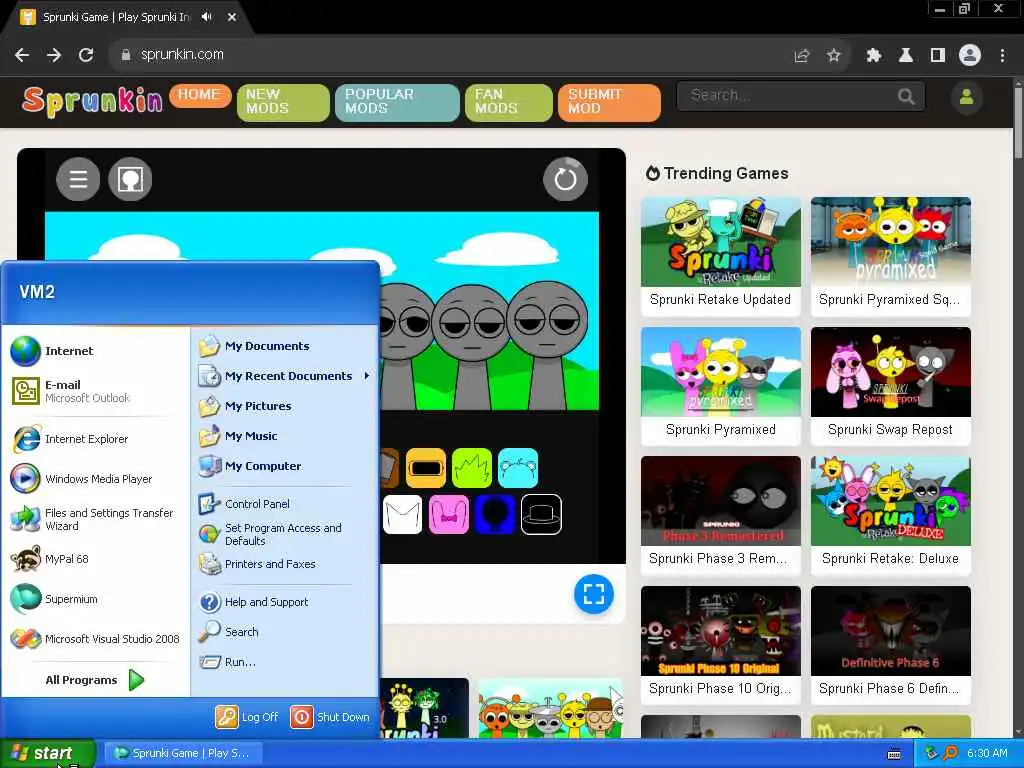The width and height of the screenshot is (1024, 768).
Task: Click the Sprunkin logo
Action: 92,101
